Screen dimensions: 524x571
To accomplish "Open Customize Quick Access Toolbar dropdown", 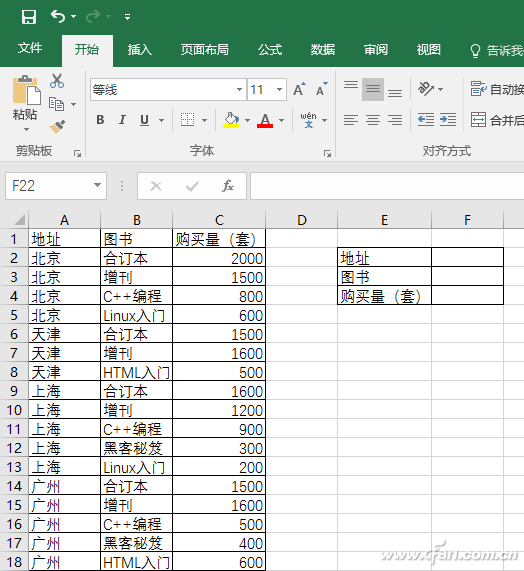I will tap(127, 17).
